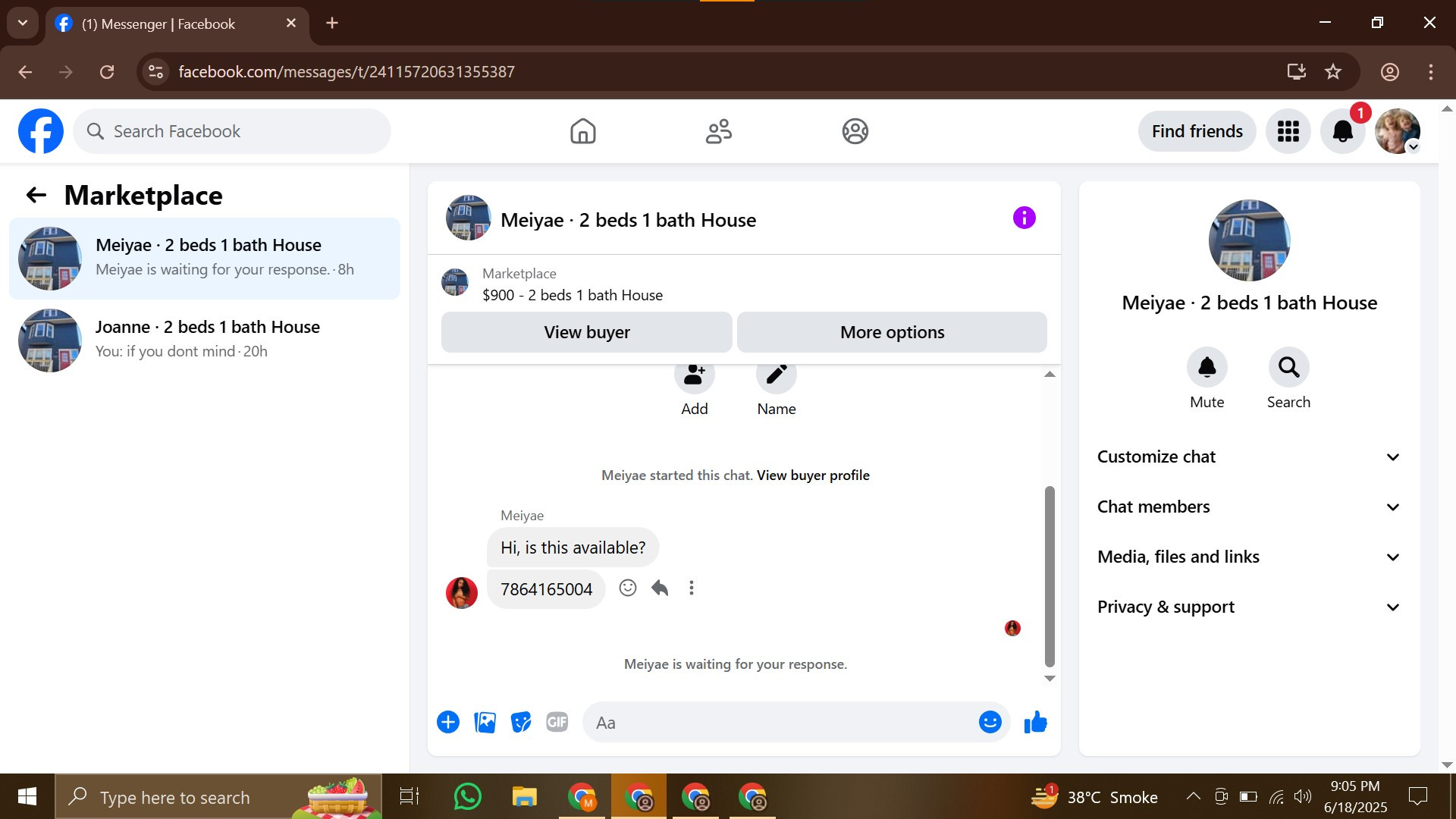Viewport: 1456px width, 819px height.
Task: View site information icon in address bar
Action: [155, 72]
